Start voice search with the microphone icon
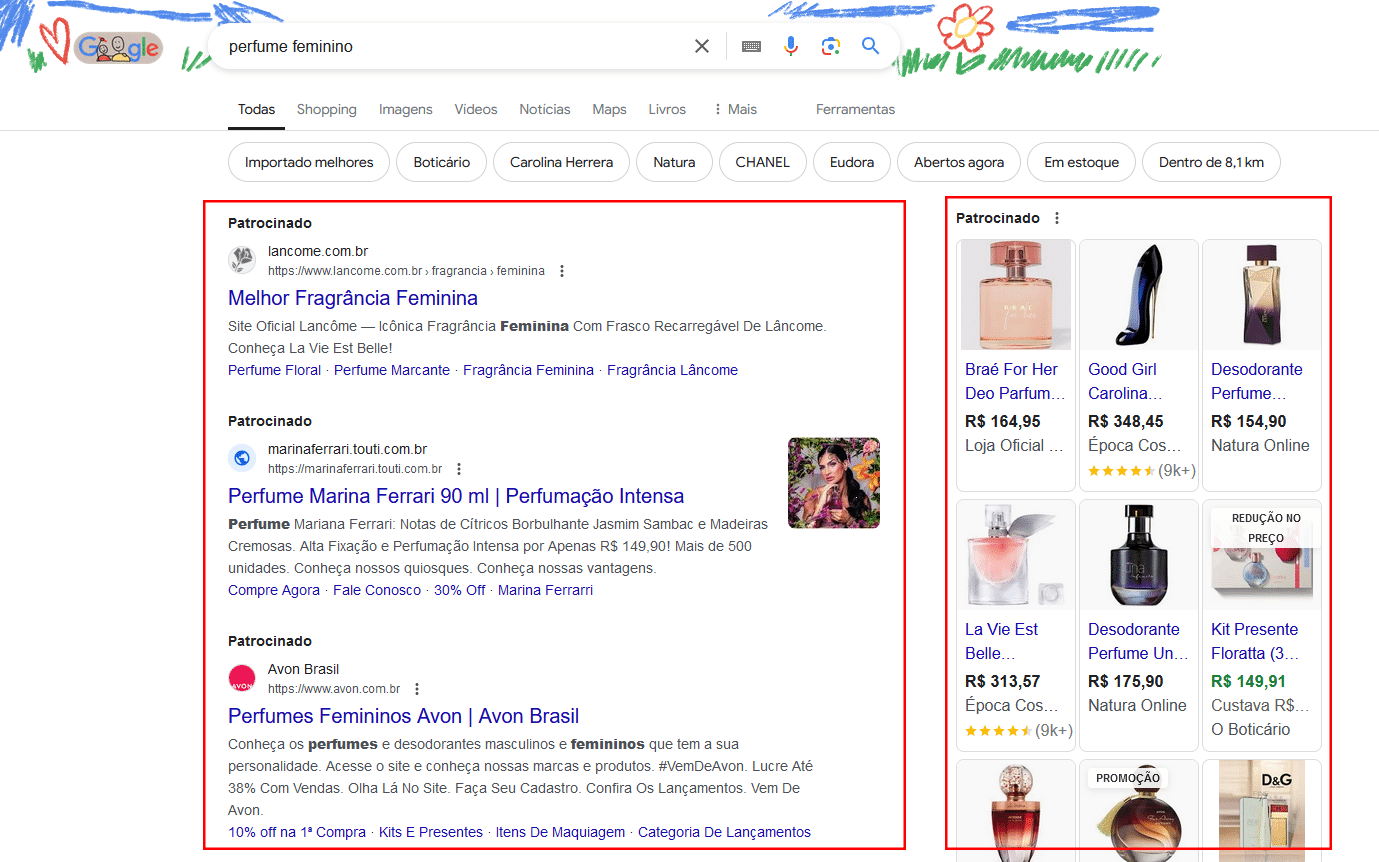1379x862 pixels. [x=790, y=46]
